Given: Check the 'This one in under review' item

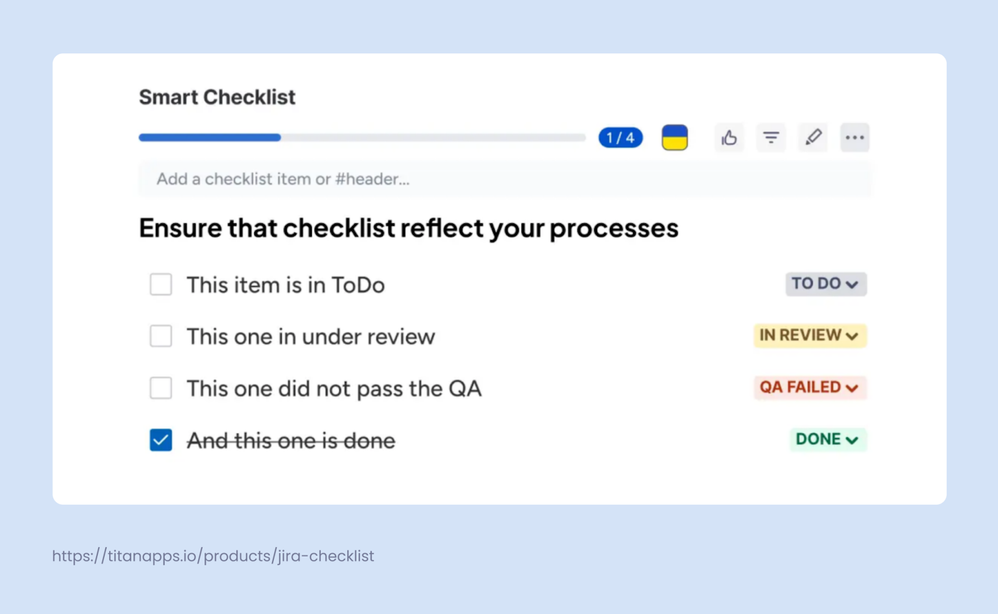Looking at the screenshot, I should click(x=161, y=336).
